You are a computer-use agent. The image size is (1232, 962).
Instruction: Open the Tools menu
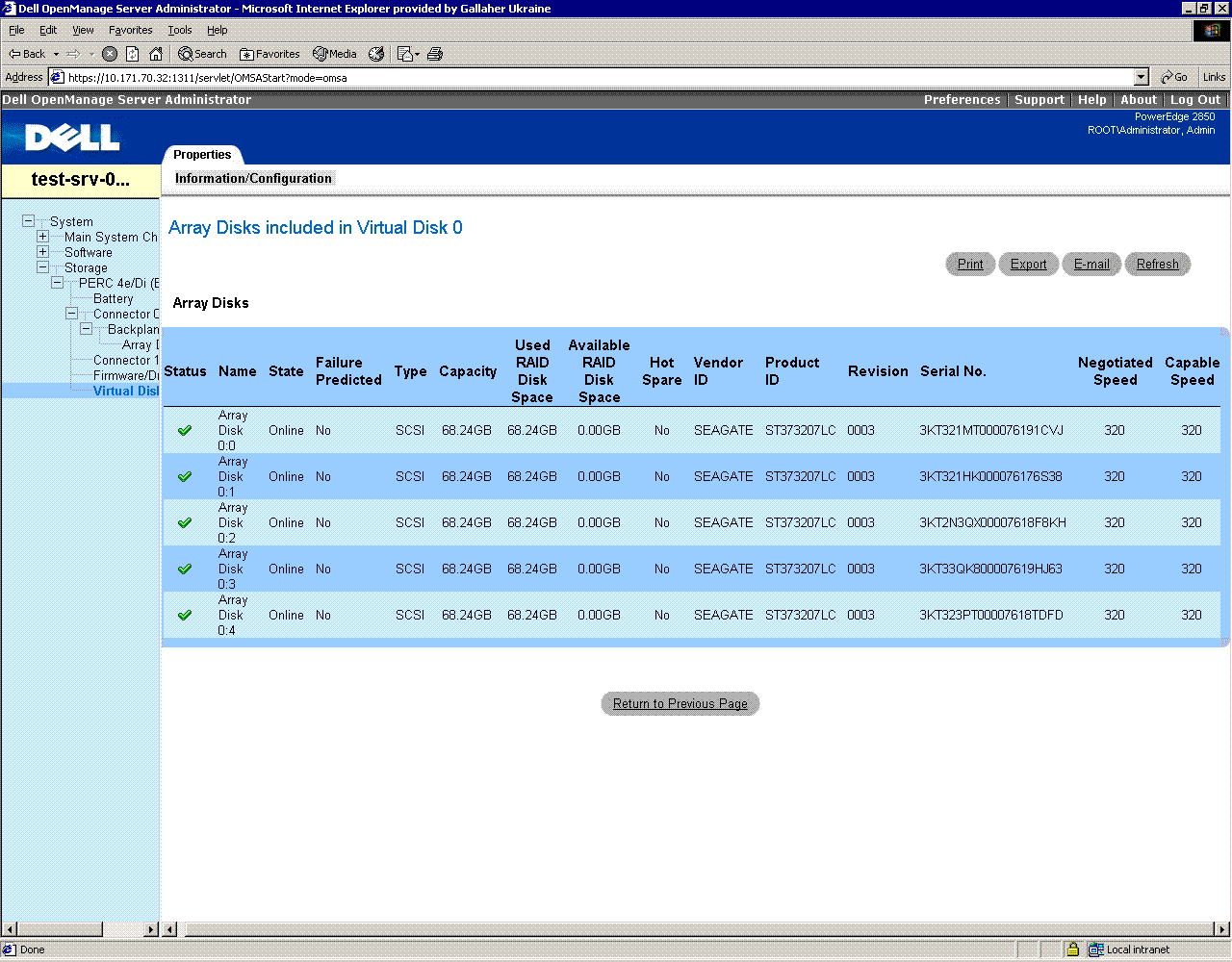pos(180,30)
